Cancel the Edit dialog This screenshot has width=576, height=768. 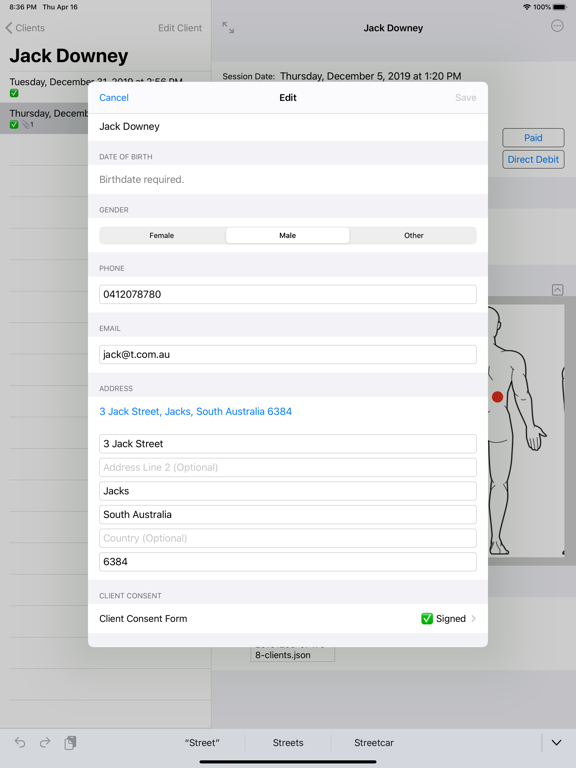click(x=114, y=97)
